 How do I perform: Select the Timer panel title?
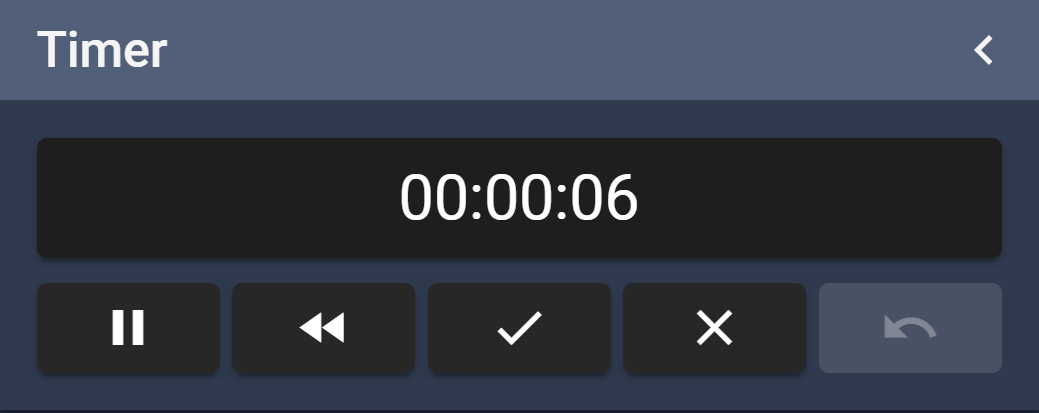102,50
